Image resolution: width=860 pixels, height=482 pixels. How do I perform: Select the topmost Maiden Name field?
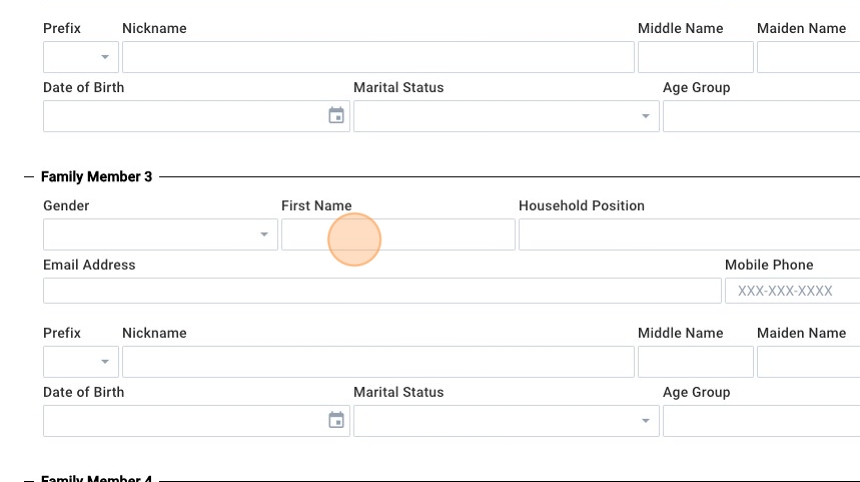(807, 57)
